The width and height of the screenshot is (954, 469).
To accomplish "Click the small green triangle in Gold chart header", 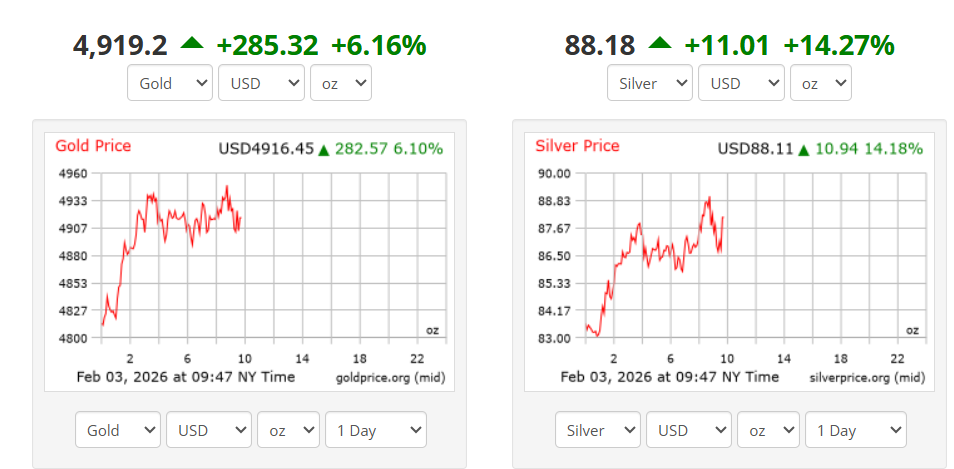I will pos(323,150).
